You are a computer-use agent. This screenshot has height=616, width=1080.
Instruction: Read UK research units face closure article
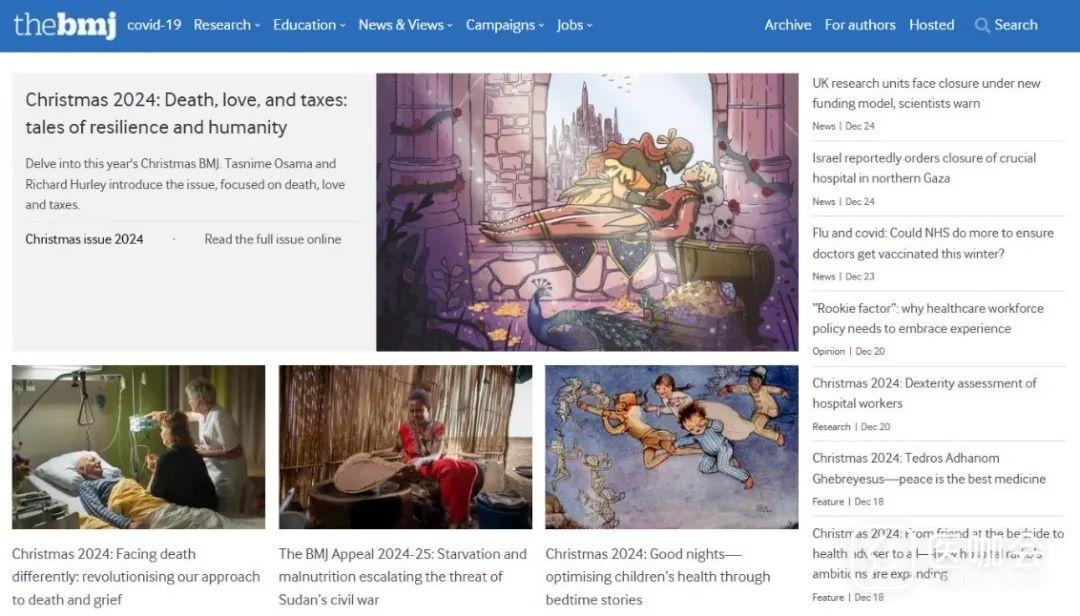coord(926,93)
